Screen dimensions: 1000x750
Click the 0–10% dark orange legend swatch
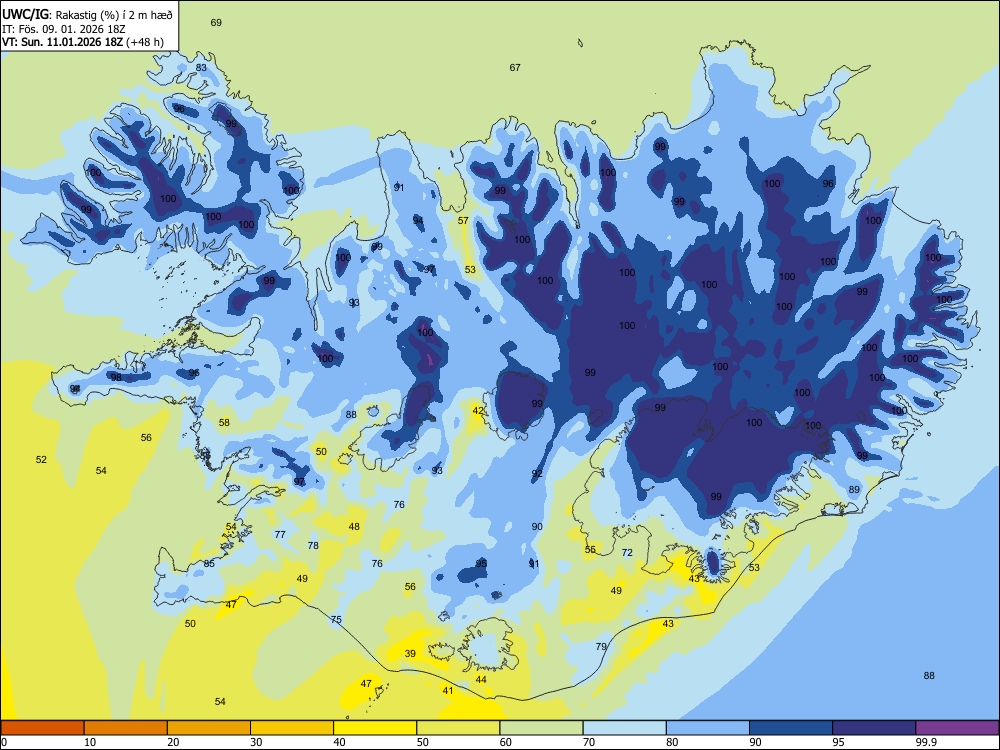42,728
